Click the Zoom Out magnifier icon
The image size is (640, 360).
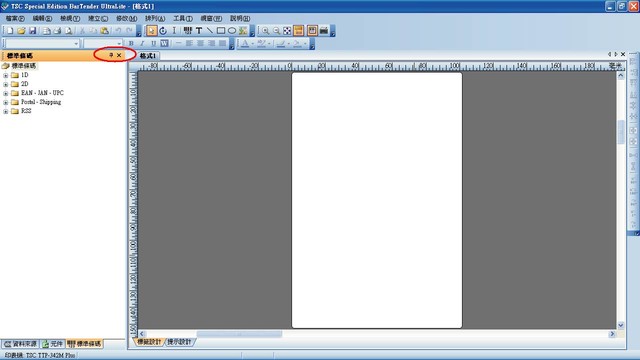(x=276, y=31)
